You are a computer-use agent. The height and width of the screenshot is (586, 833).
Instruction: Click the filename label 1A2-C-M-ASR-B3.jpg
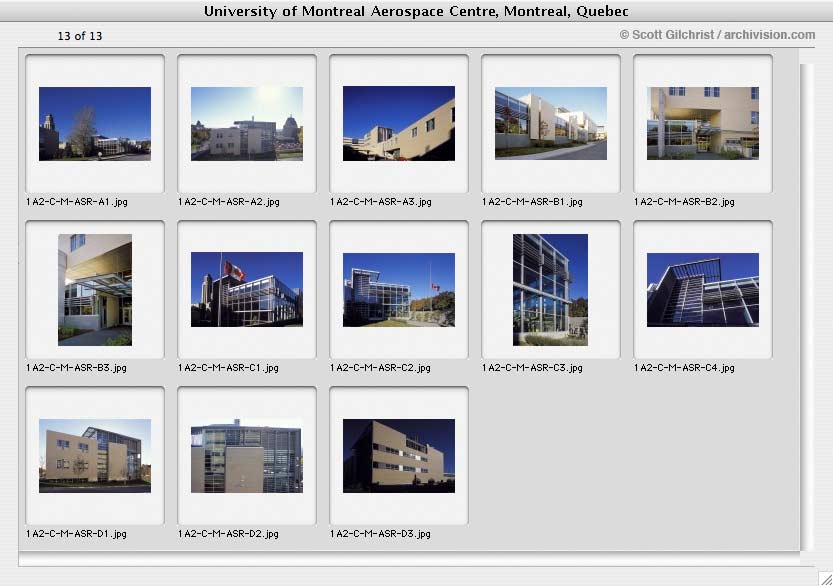[x=76, y=368]
